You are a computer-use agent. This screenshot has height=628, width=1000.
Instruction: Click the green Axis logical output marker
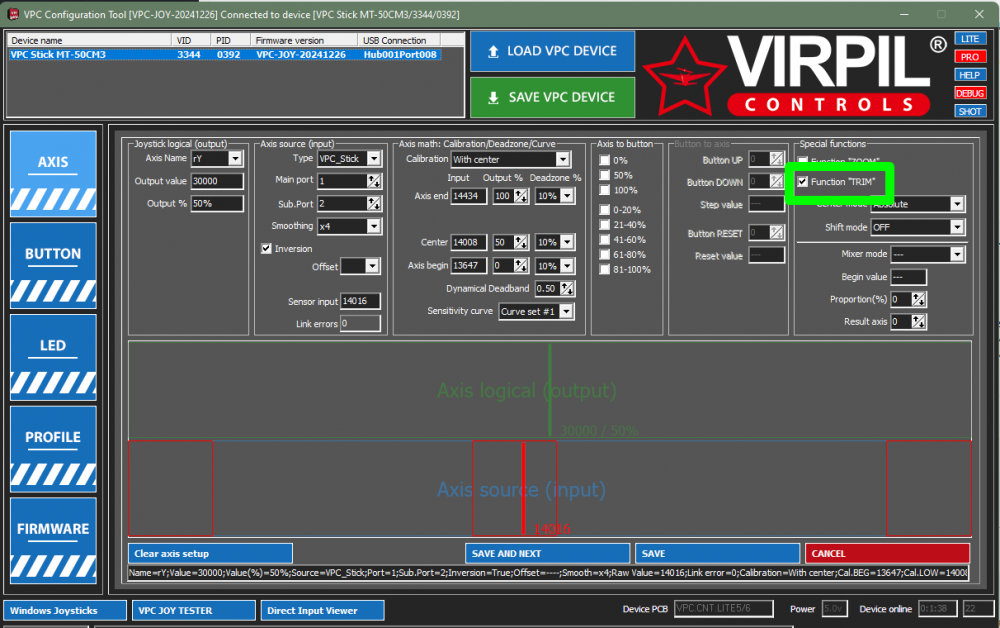pos(550,390)
